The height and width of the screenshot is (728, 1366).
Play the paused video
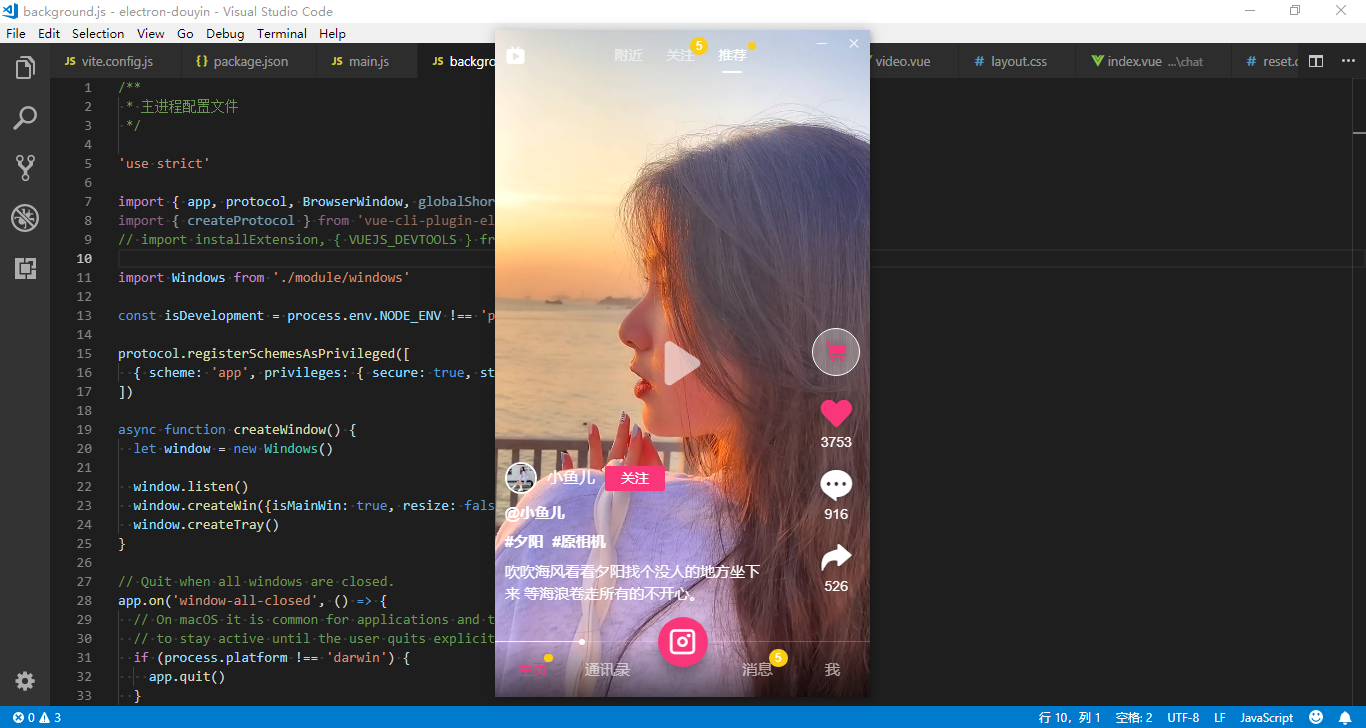point(682,364)
